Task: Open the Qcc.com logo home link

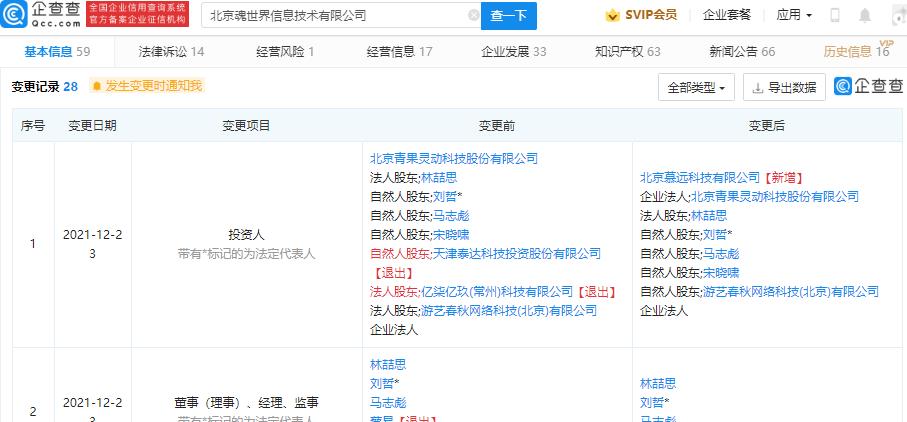Action: [x=40, y=14]
